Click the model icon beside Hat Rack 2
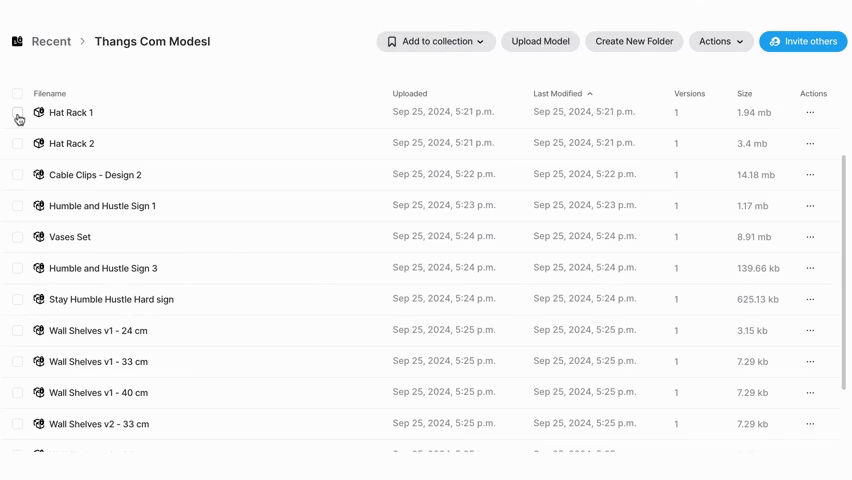Image resolution: width=852 pixels, height=480 pixels. 39,144
